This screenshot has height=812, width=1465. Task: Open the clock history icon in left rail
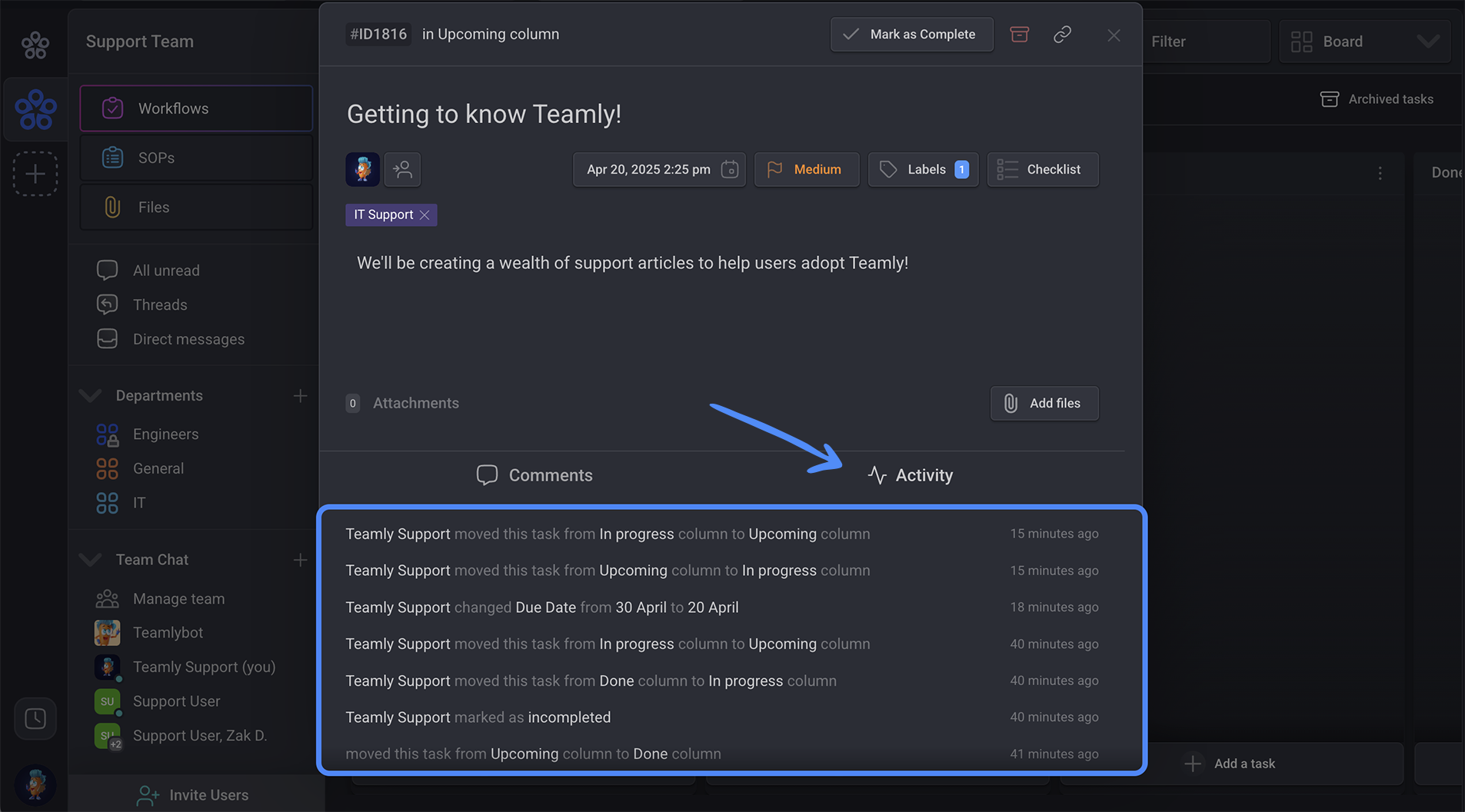[35, 718]
